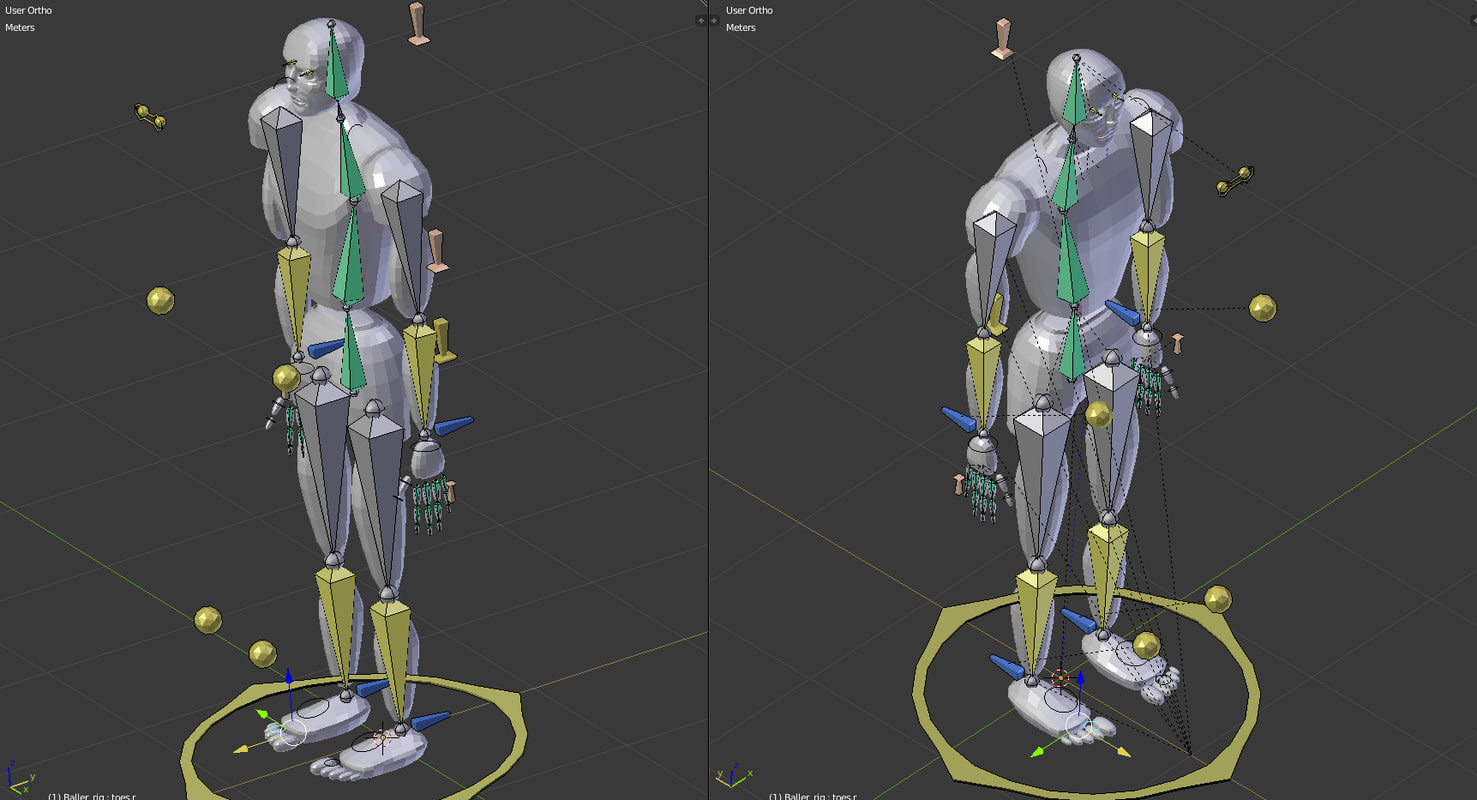Viewport: 1477px width, 800px height.
Task: Select yellow sphere on ring edge, right viewport
Action: coord(1218,599)
